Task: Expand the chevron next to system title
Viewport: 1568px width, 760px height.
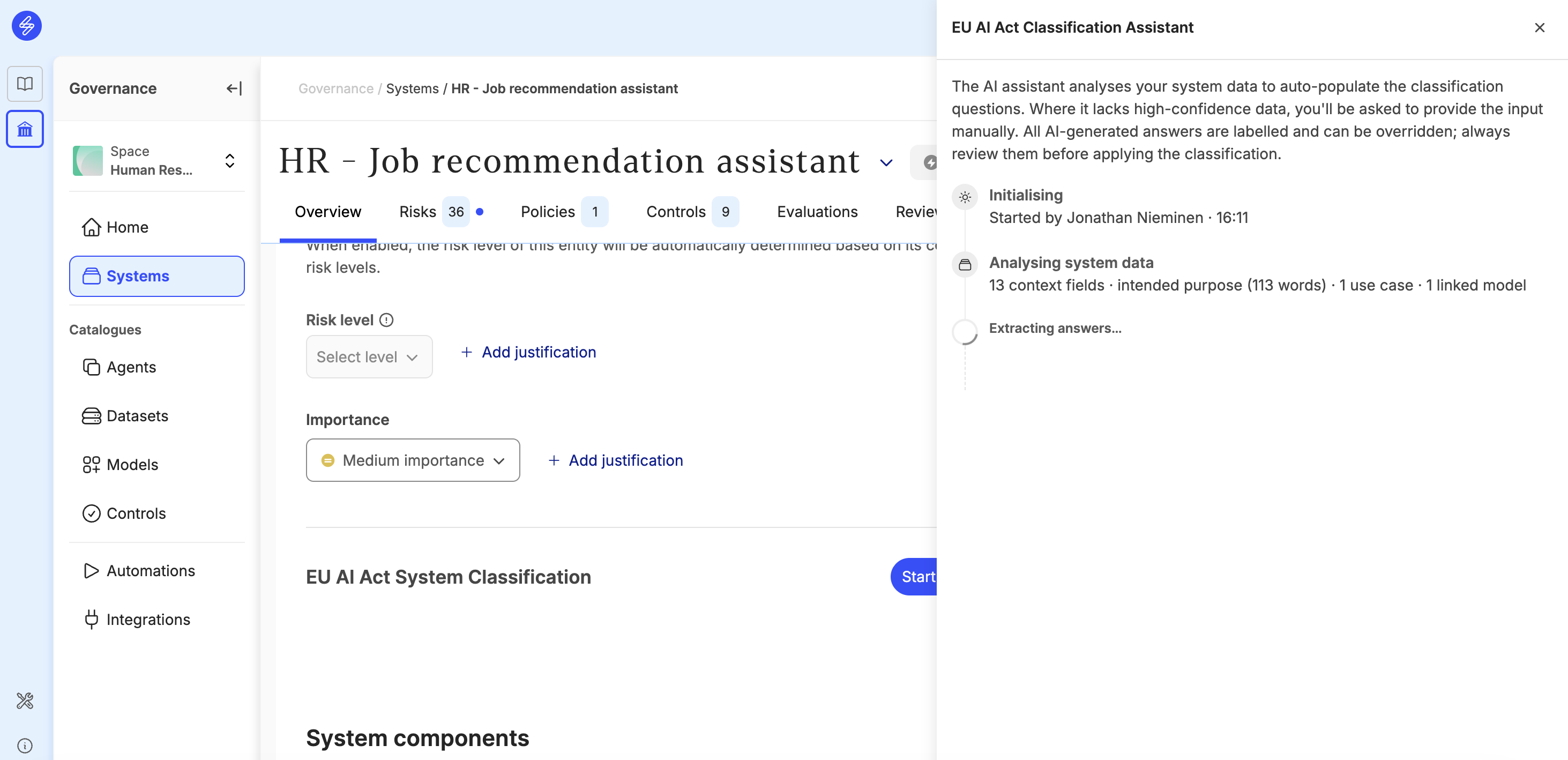Action: [886, 162]
